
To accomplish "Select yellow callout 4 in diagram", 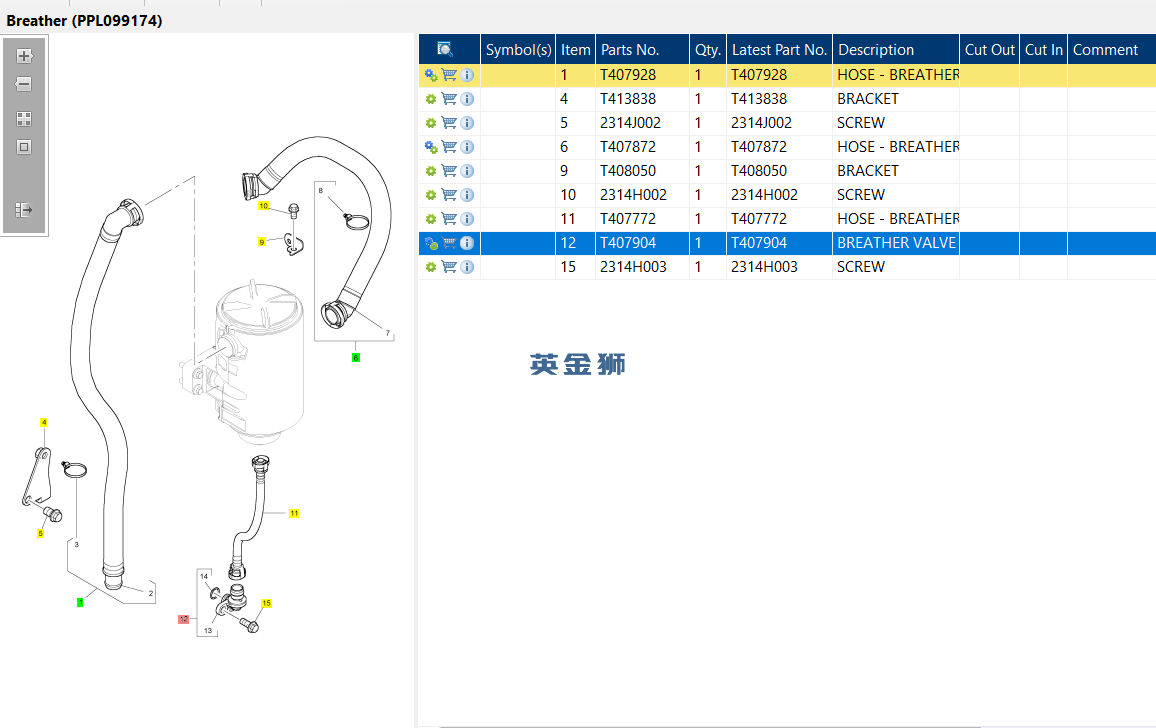I will pyautogui.click(x=43, y=423).
